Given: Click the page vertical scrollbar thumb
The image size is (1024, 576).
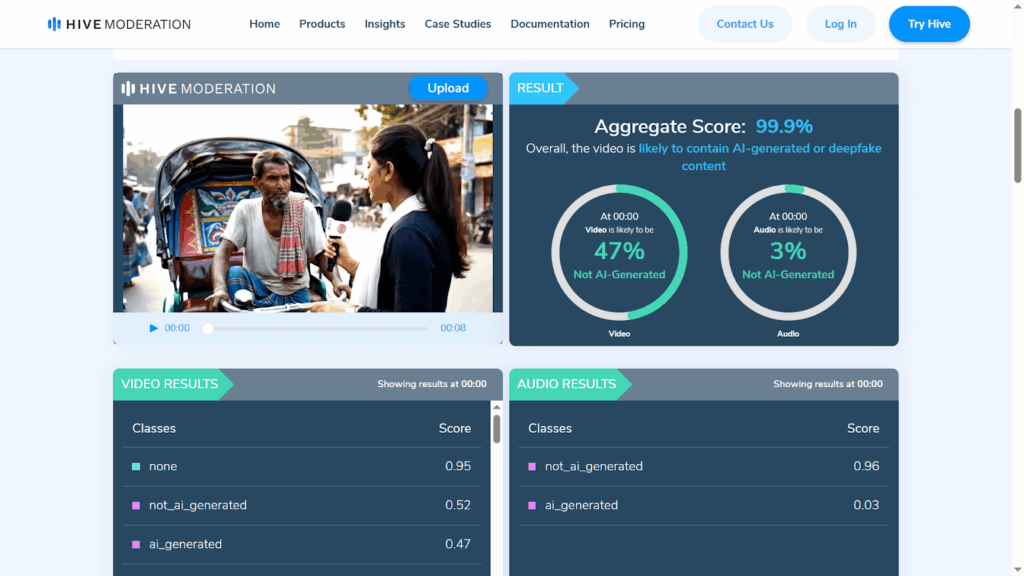Looking at the screenshot, I should point(1017,146).
